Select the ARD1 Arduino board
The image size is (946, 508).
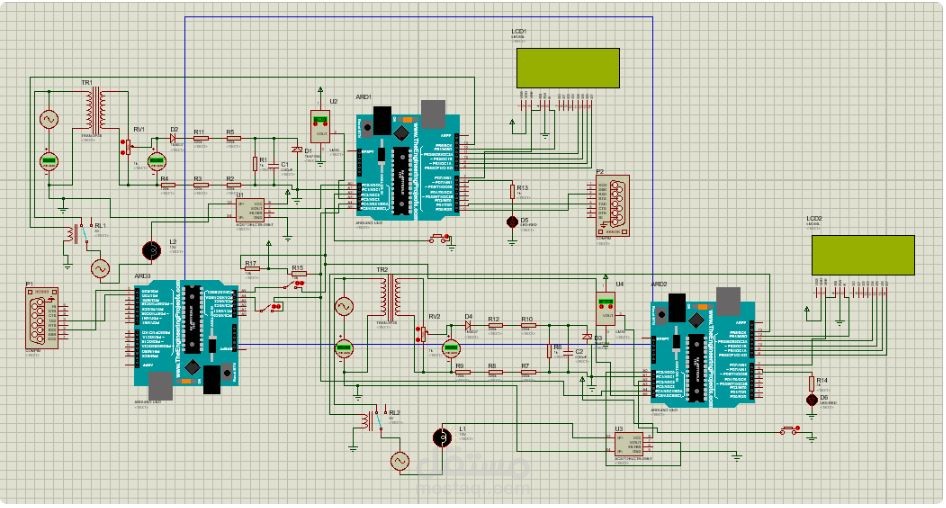pos(408,161)
